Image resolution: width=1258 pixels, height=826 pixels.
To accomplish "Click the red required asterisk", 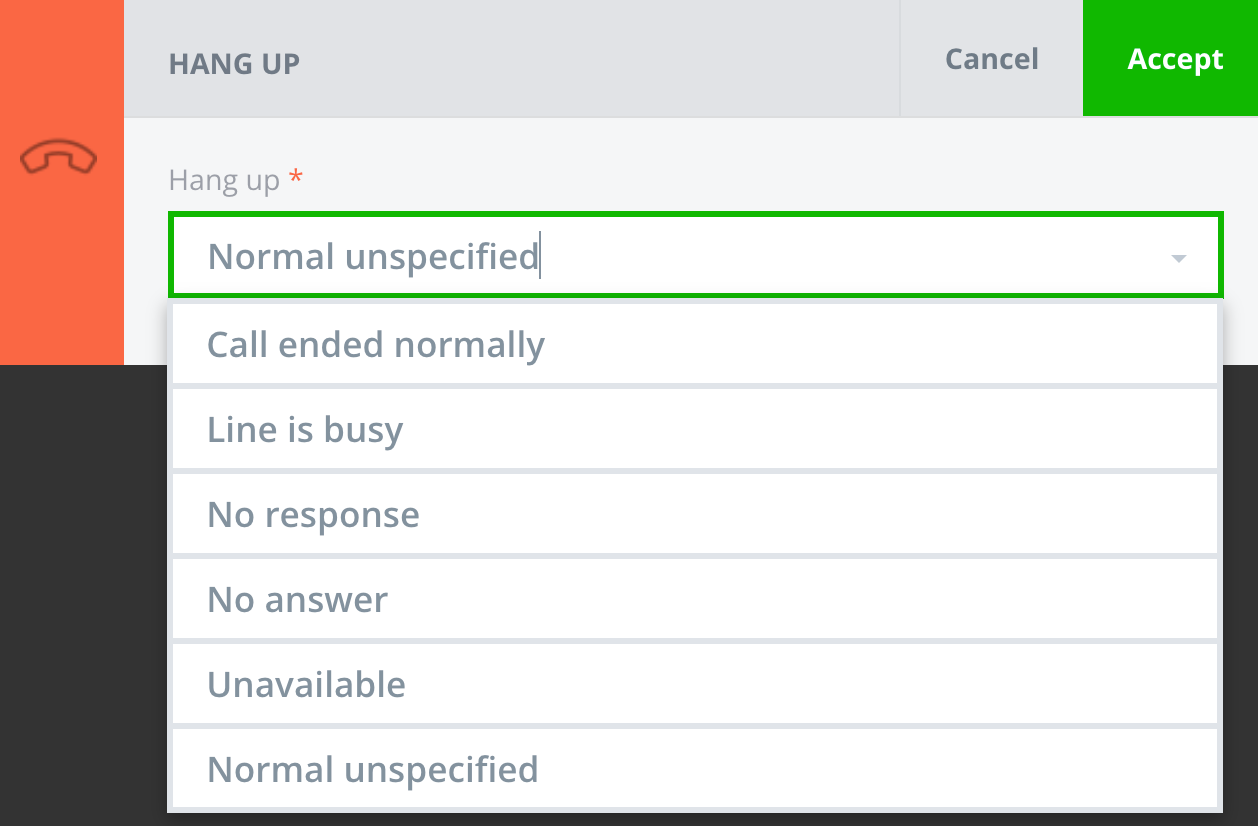I will tap(295, 178).
